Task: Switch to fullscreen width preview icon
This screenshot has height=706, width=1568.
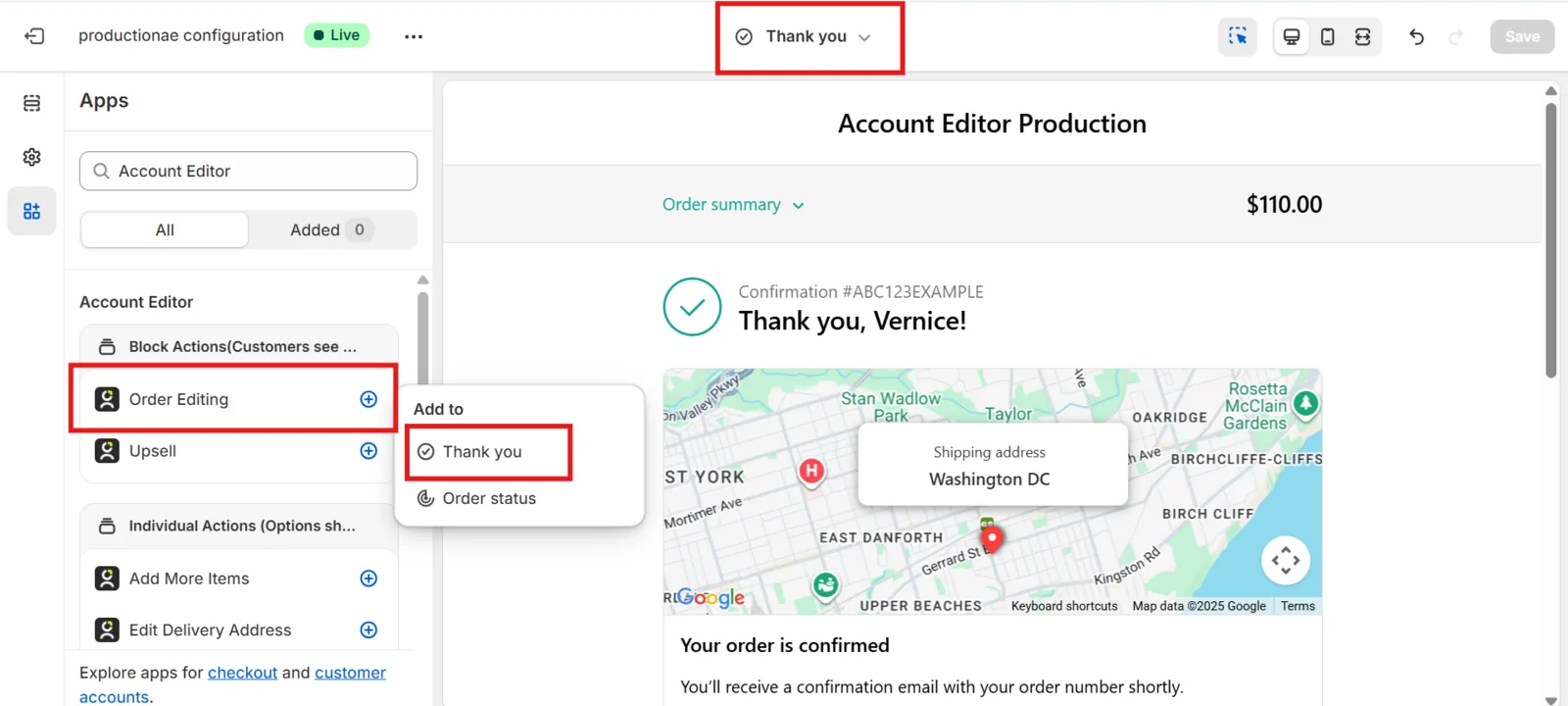Action: coord(1362,36)
